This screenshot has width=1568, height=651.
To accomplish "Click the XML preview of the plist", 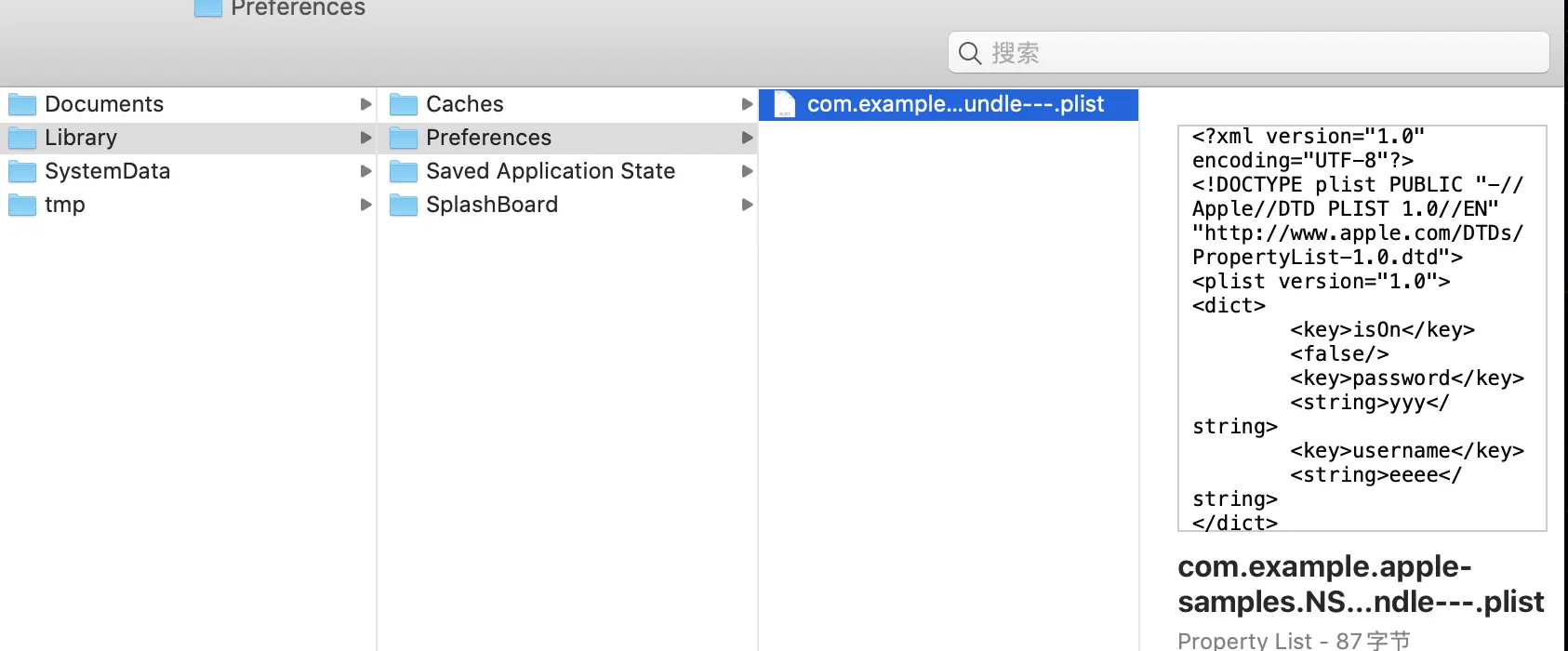I will pos(1362,328).
